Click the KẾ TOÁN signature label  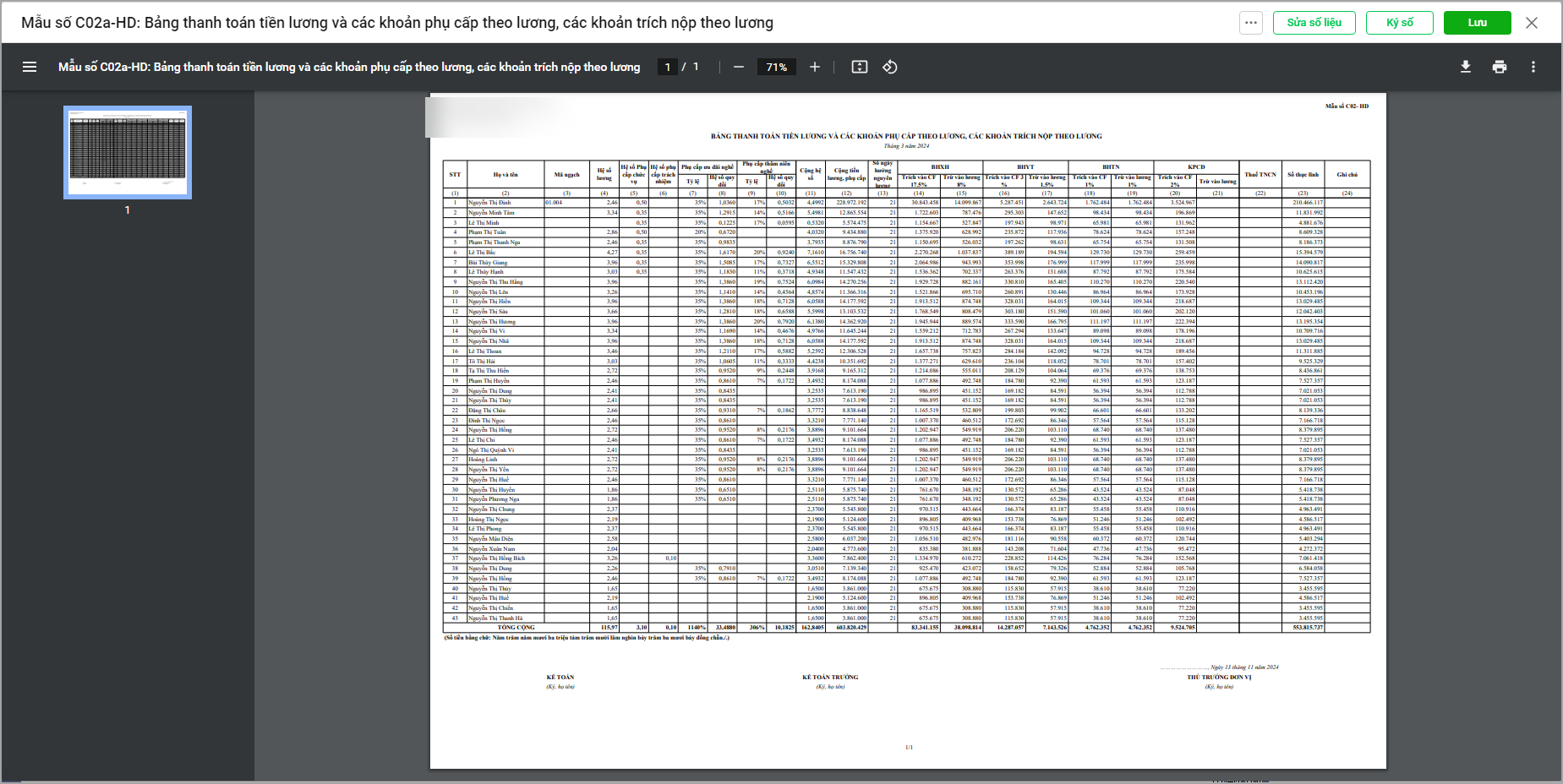[x=560, y=678]
